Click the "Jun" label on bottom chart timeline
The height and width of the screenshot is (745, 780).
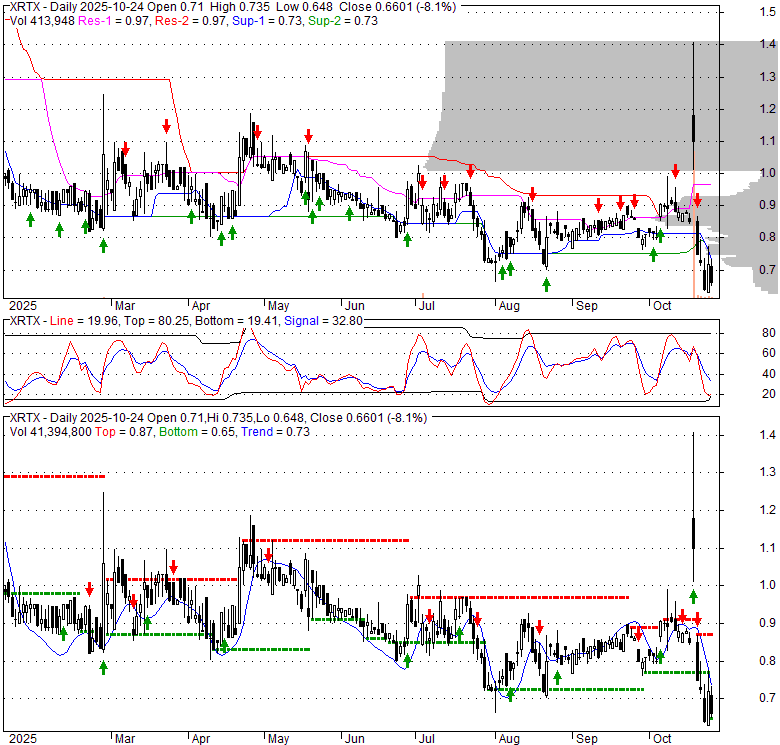[x=355, y=739]
